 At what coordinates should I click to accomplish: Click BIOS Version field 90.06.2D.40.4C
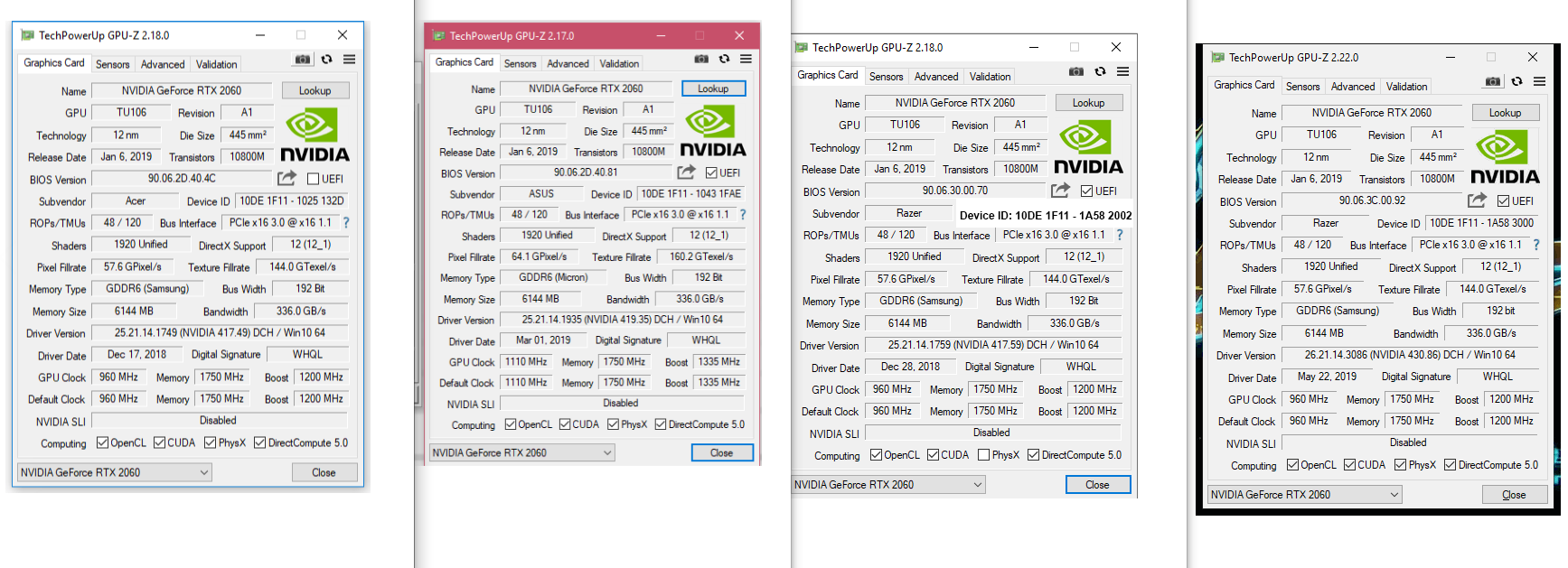pos(182,179)
